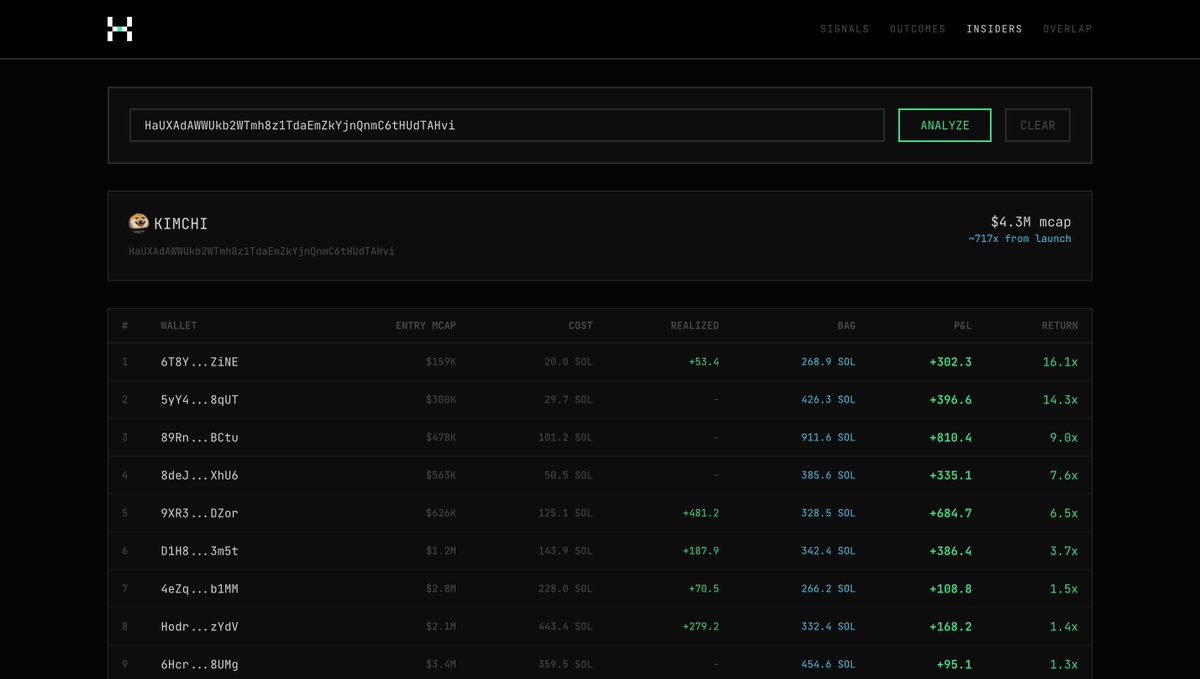Click the $159K entry mcap cell
The image size is (1200, 679).
coord(441,362)
